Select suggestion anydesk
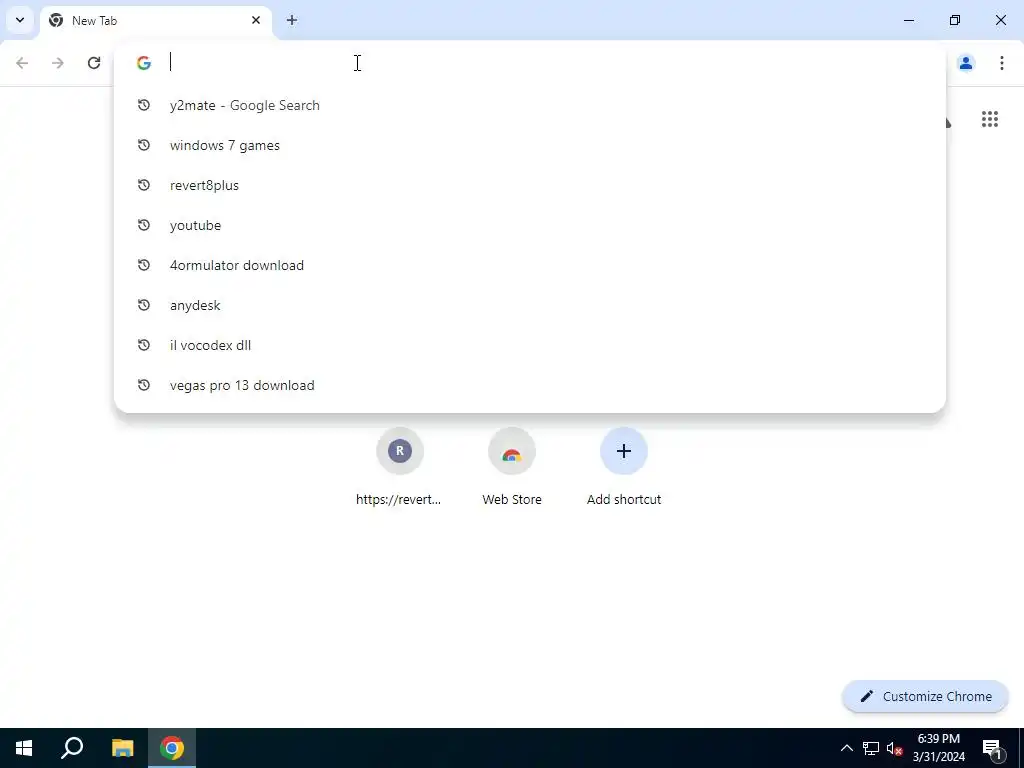 [x=530, y=305]
